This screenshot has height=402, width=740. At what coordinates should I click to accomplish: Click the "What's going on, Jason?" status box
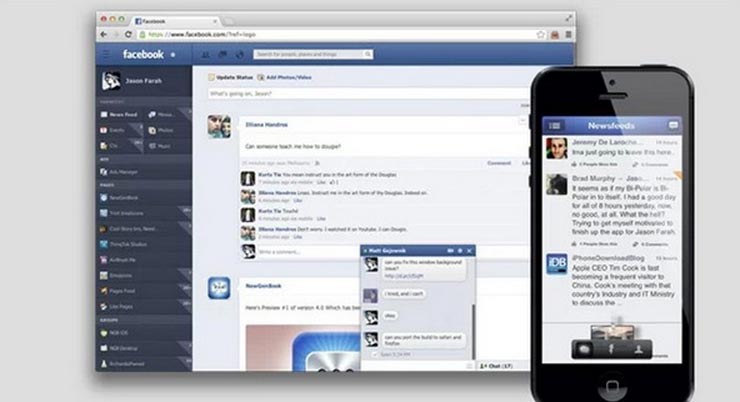pos(368,94)
